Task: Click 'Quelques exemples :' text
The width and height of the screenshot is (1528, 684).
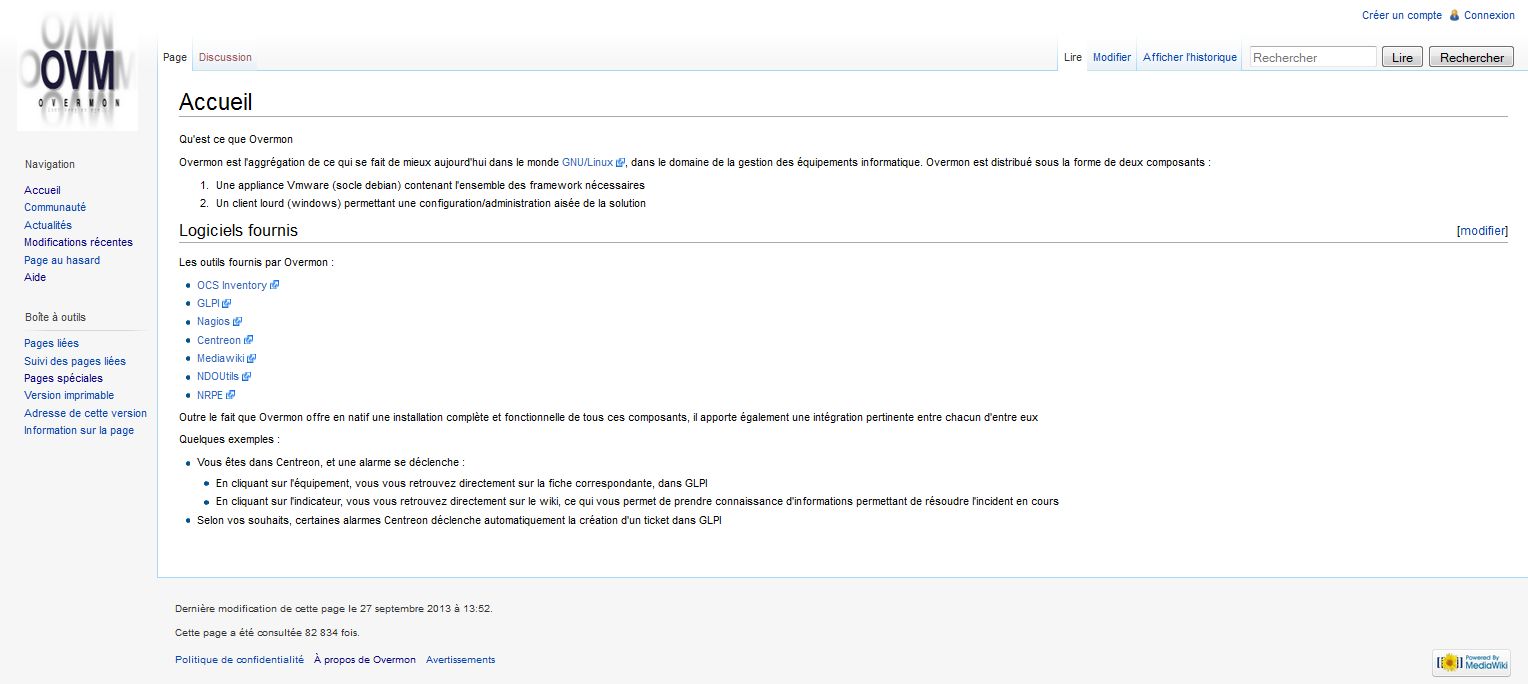Action: click(229, 439)
